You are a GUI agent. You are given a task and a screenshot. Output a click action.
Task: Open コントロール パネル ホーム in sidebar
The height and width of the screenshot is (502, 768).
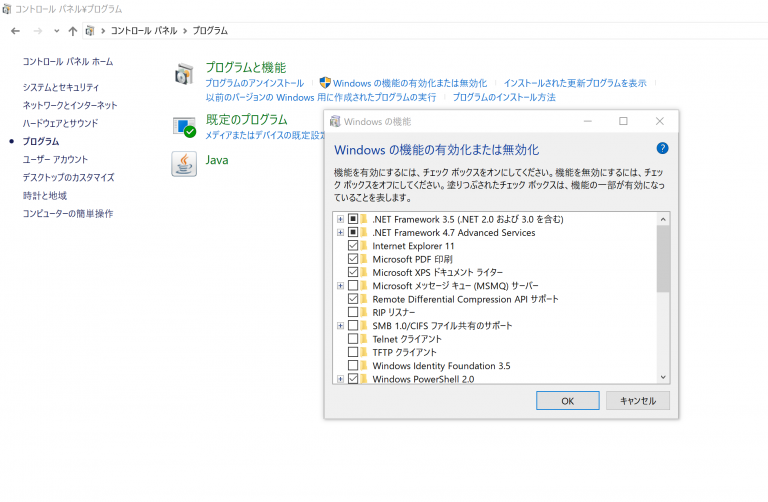pyautogui.click(x=68, y=62)
